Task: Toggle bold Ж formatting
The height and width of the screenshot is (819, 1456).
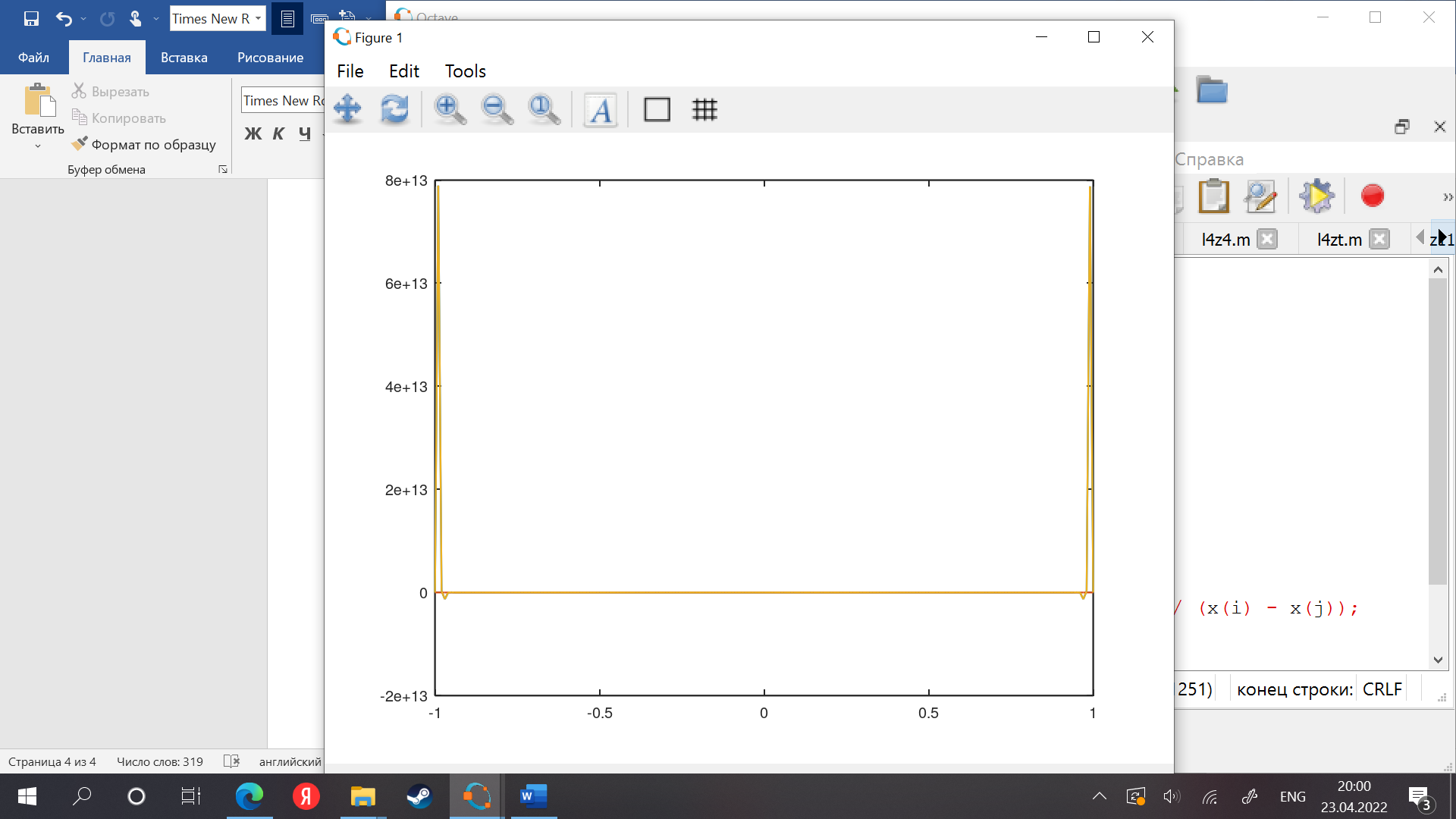Action: point(253,133)
